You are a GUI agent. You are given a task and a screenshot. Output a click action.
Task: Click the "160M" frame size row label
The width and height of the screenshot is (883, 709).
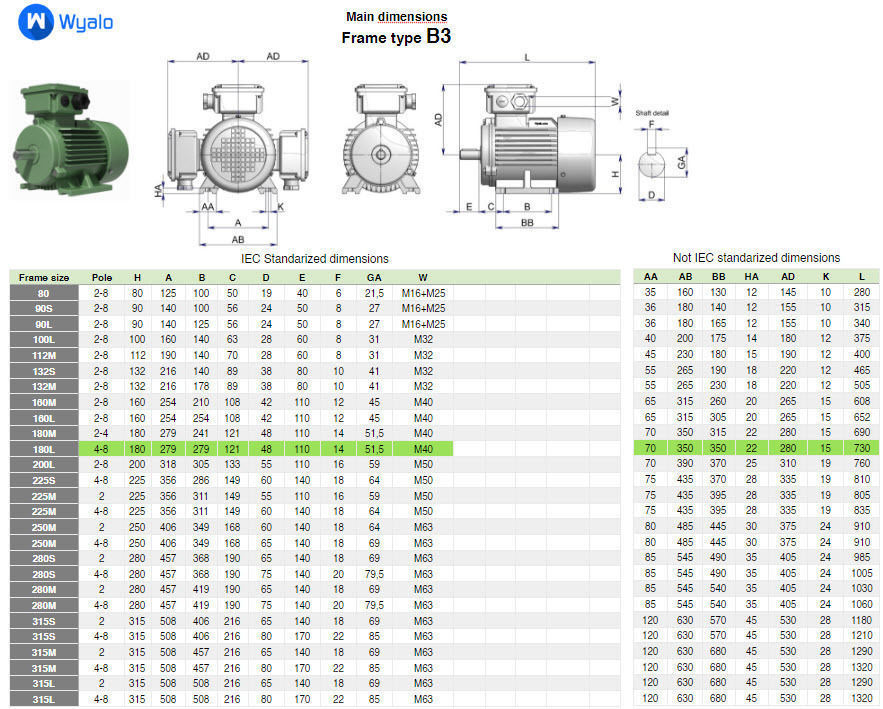coord(43,402)
